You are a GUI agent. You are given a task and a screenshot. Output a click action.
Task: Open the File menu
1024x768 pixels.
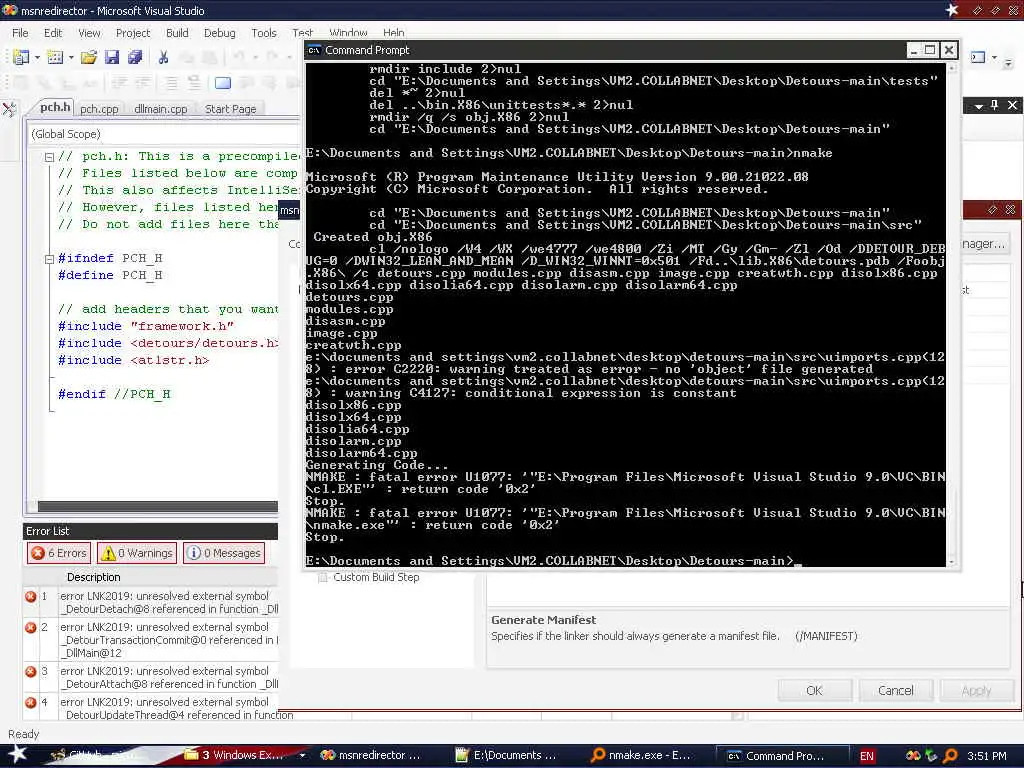(x=20, y=33)
